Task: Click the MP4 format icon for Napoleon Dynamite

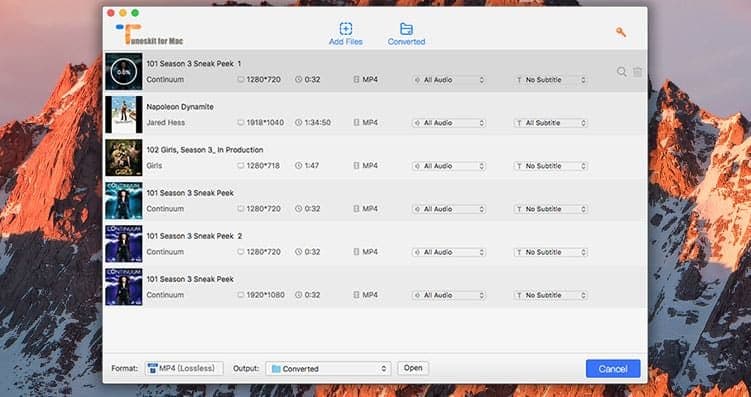Action: click(x=356, y=123)
